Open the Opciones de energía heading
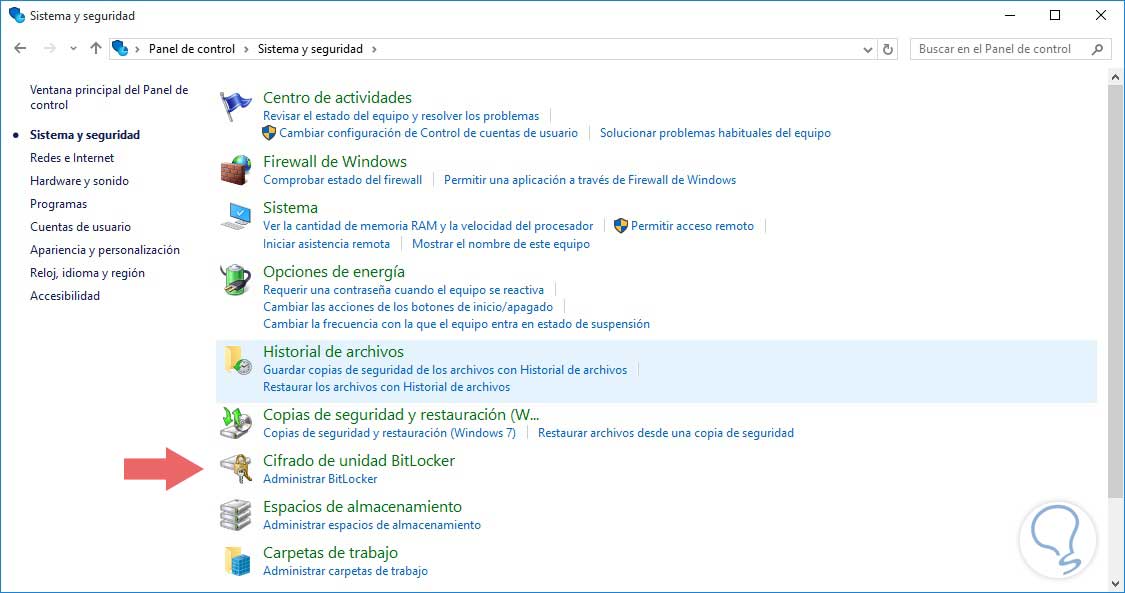The width and height of the screenshot is (1125, 593). click(x=334, y=272)
